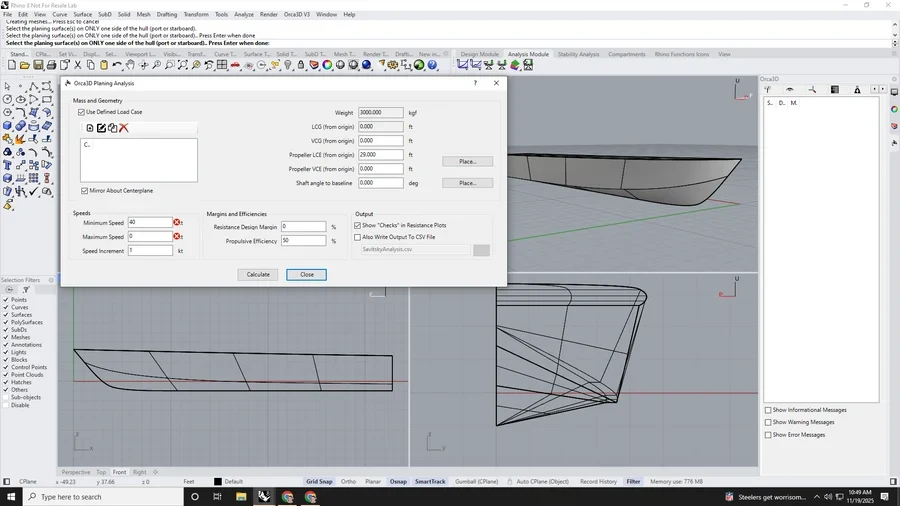
Task: Click the red X delete load case icon
Action: click(123, 128)
